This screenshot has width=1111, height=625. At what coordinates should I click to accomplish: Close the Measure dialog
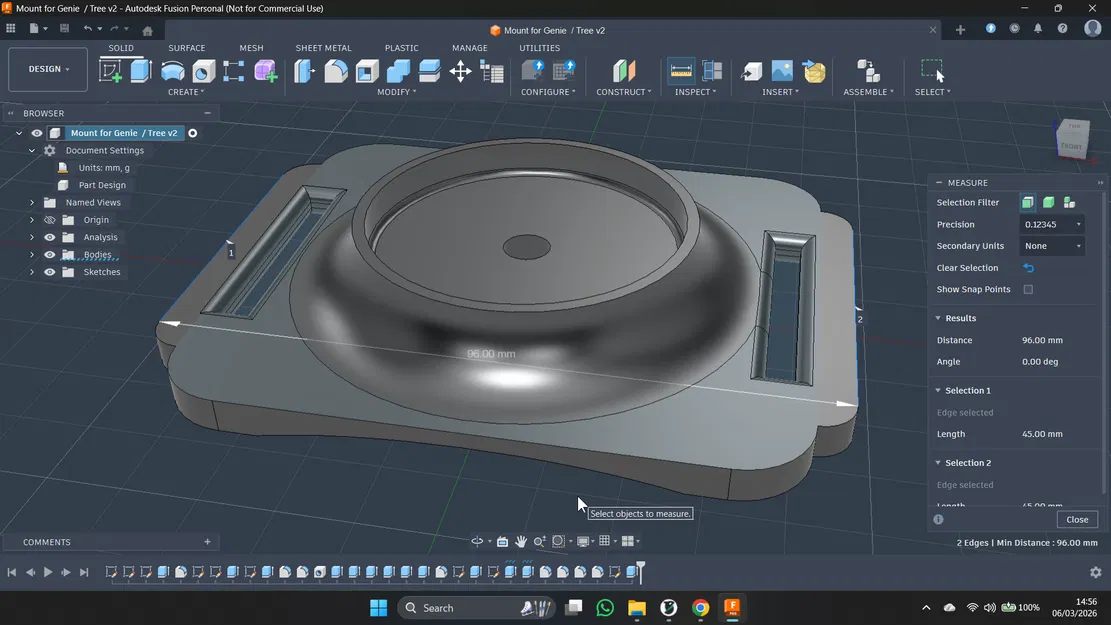click(x=1077, y=520)
